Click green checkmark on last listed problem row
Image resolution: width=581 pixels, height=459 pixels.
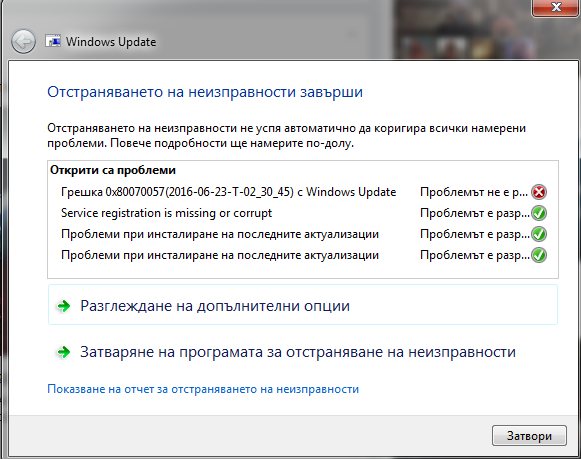[x=539, y=255]
